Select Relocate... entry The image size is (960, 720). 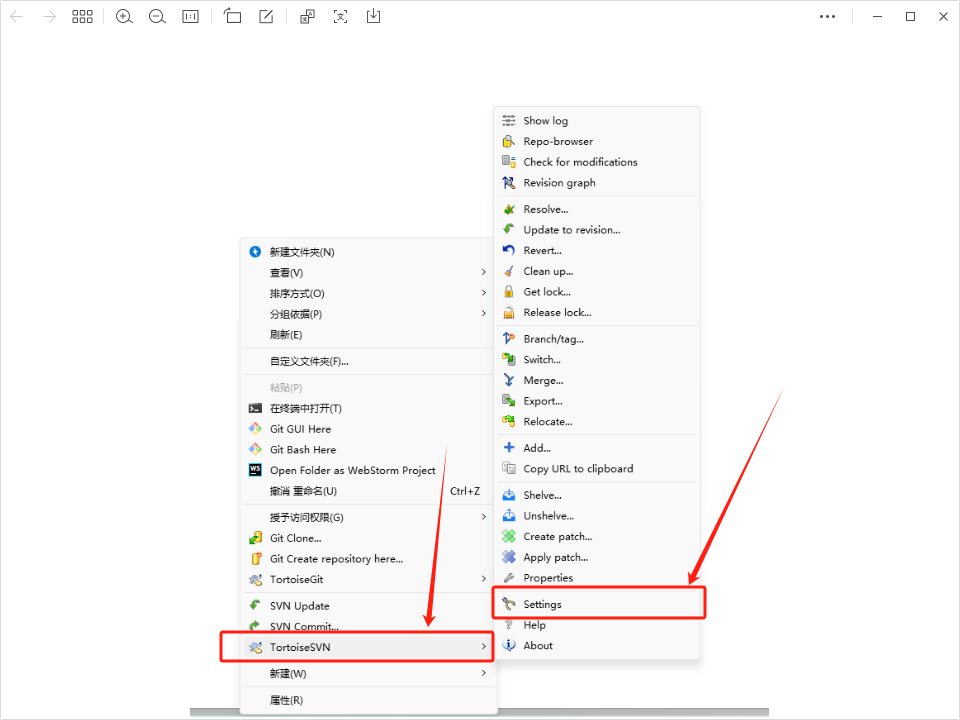[x=597, y=421]
